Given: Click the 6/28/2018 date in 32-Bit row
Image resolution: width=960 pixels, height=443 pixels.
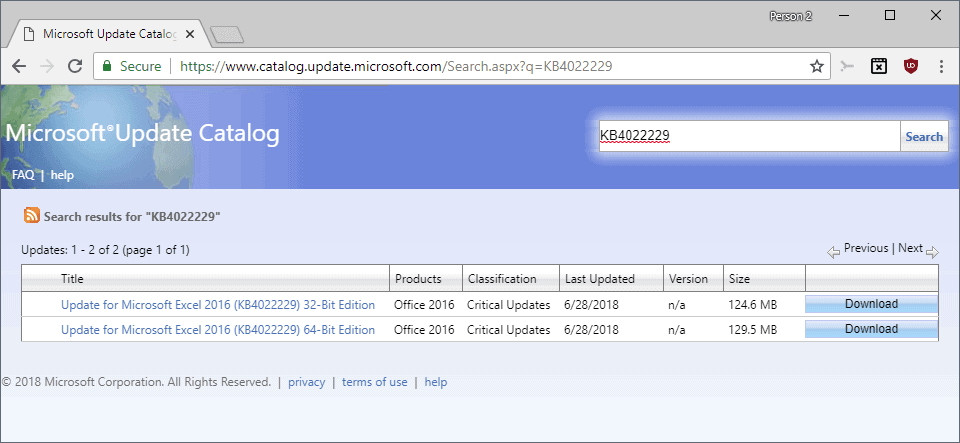Looking at the screenshot, I should tap(591, 305).
